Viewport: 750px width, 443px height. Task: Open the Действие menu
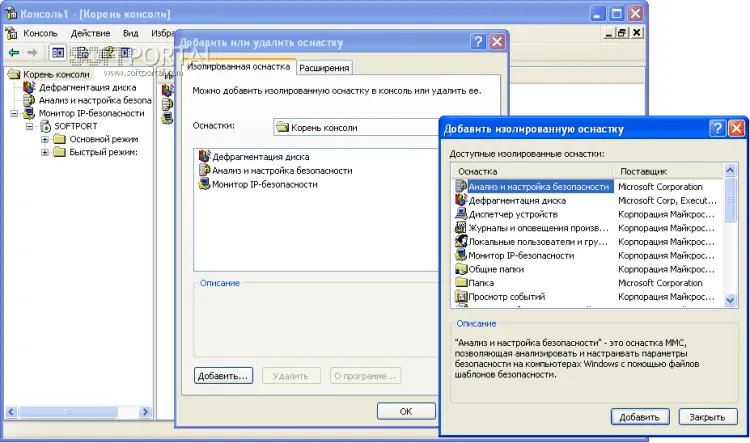point(90,33)
